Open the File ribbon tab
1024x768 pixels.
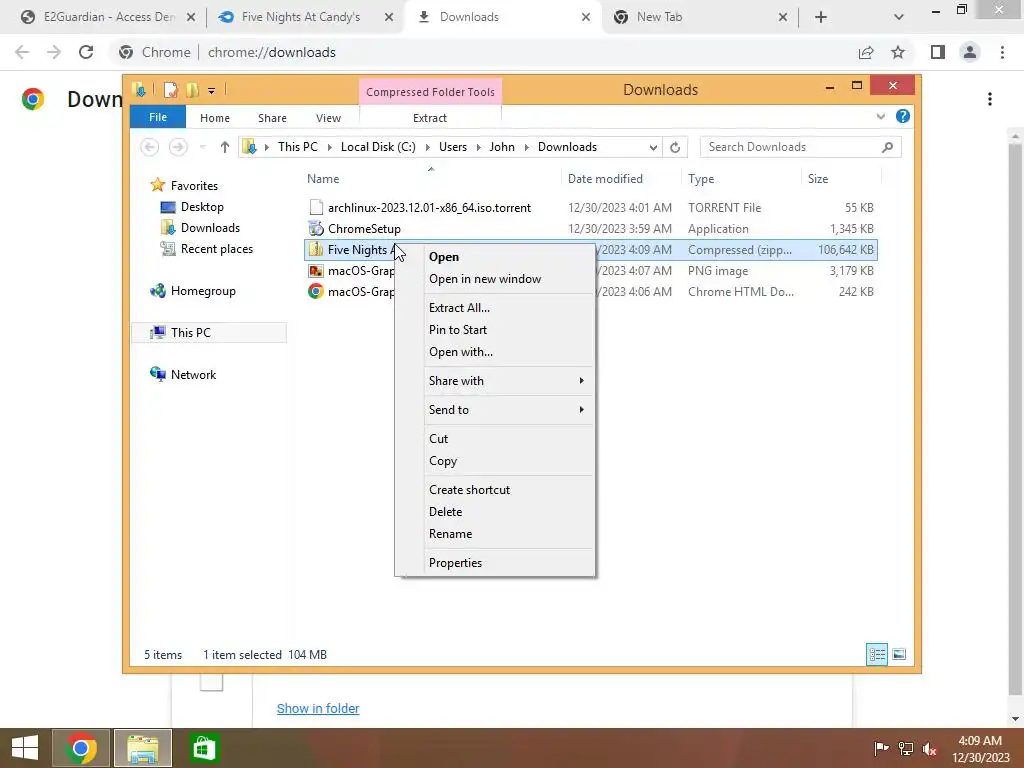click(157, 117)
